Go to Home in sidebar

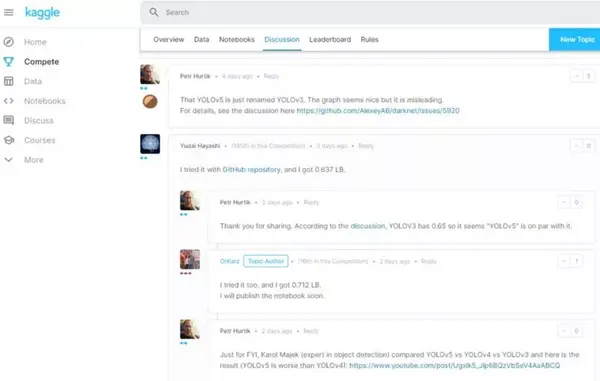(35, 42)
